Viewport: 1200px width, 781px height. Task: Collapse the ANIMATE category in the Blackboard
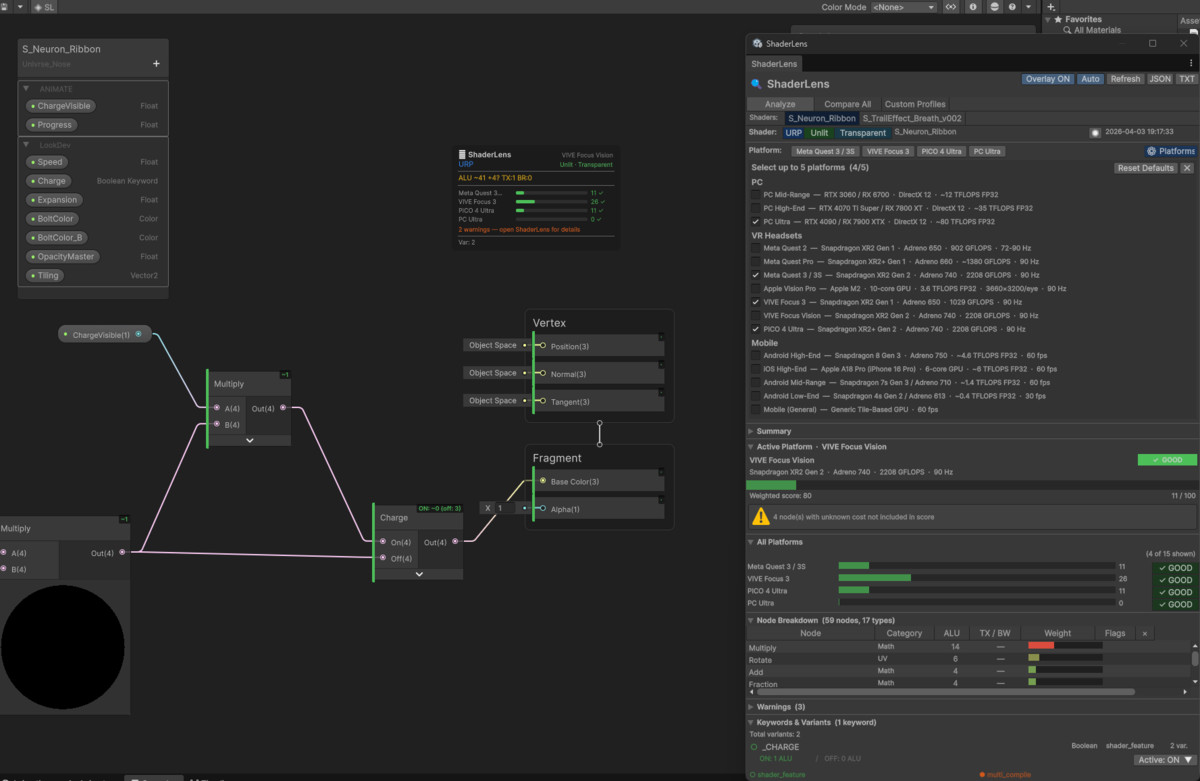(27, 89)
